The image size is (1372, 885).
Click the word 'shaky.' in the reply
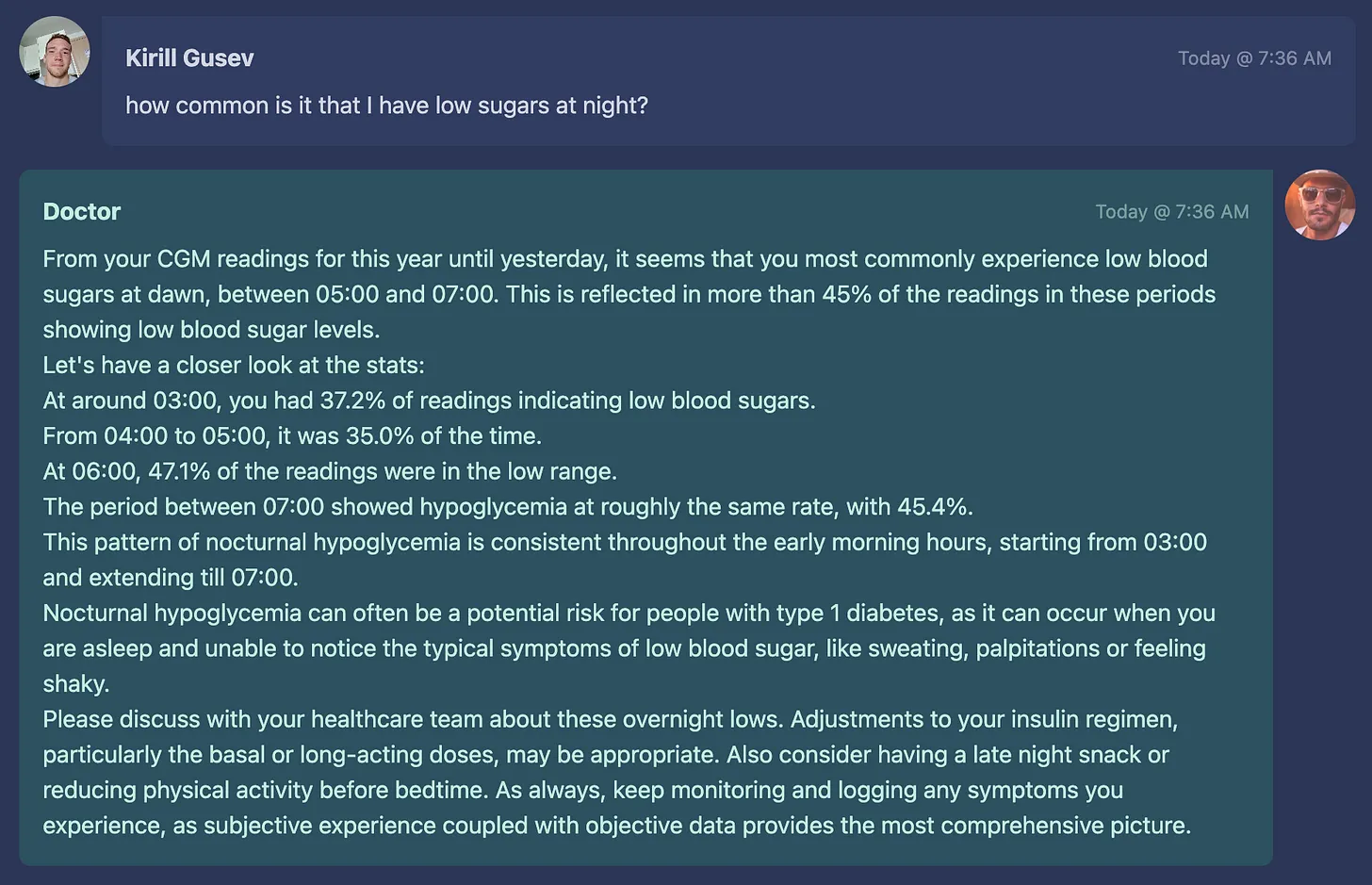[x=76, y=684]
